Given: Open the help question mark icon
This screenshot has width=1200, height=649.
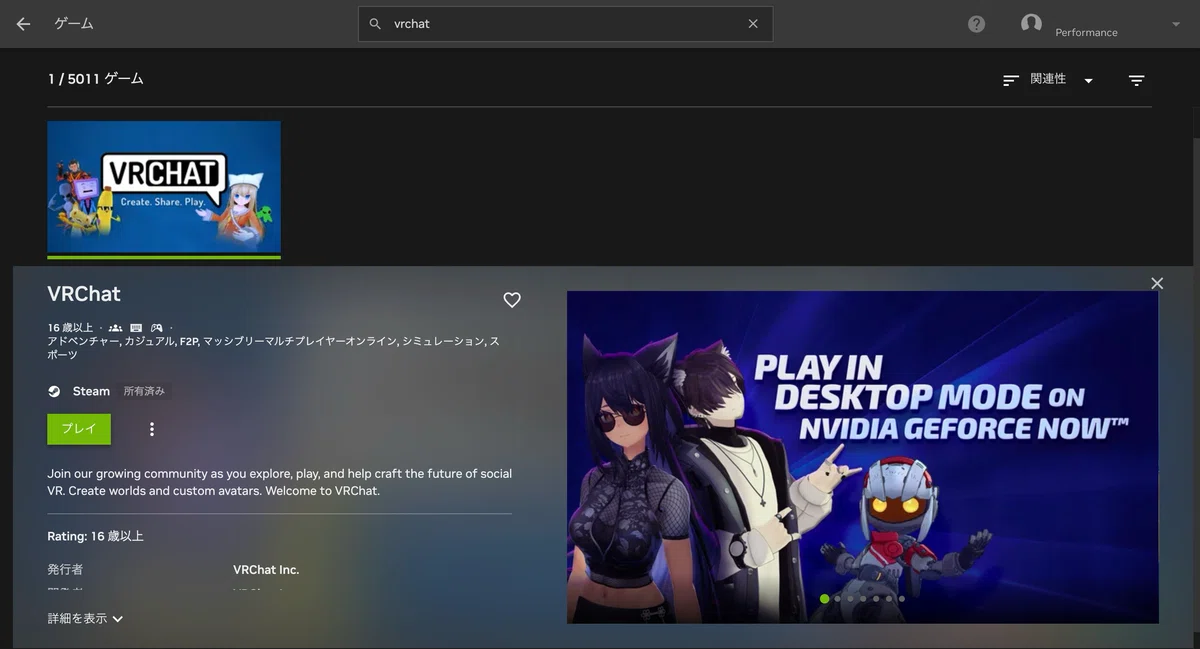Looking at the screenshot, I should [977, 24].
